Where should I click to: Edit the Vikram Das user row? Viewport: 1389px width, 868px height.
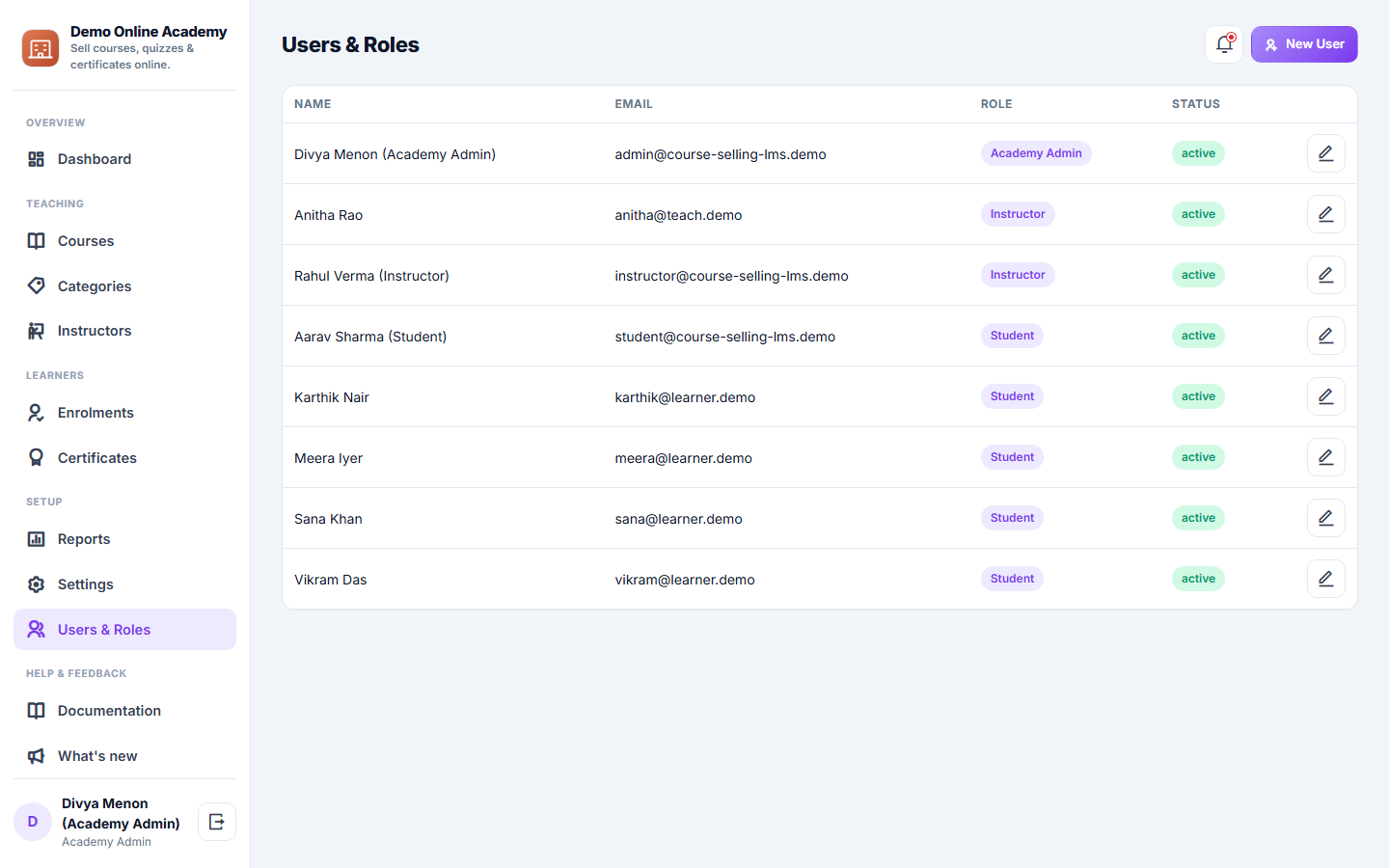1326,579
